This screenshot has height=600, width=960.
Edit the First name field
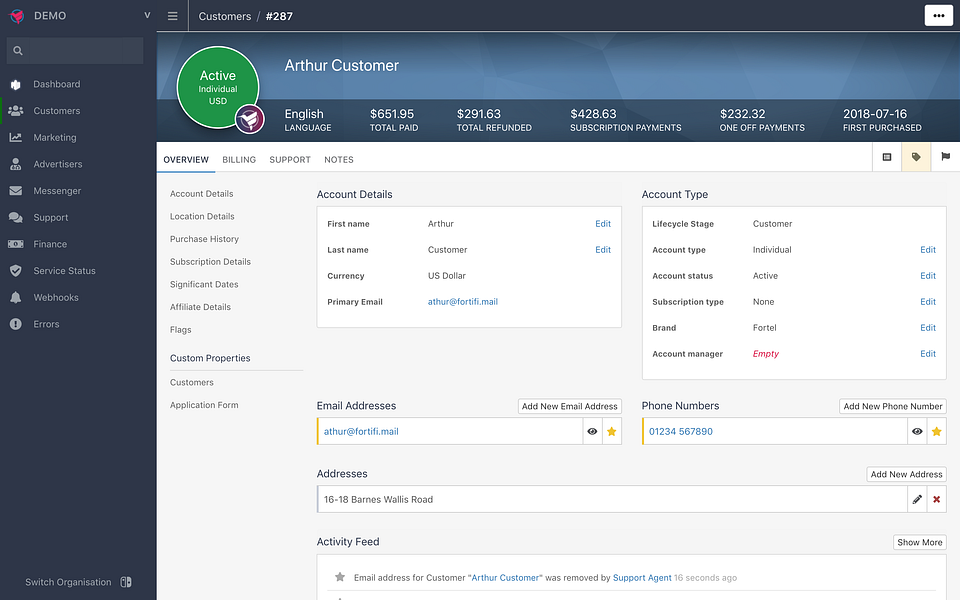(x=603, y=224)
